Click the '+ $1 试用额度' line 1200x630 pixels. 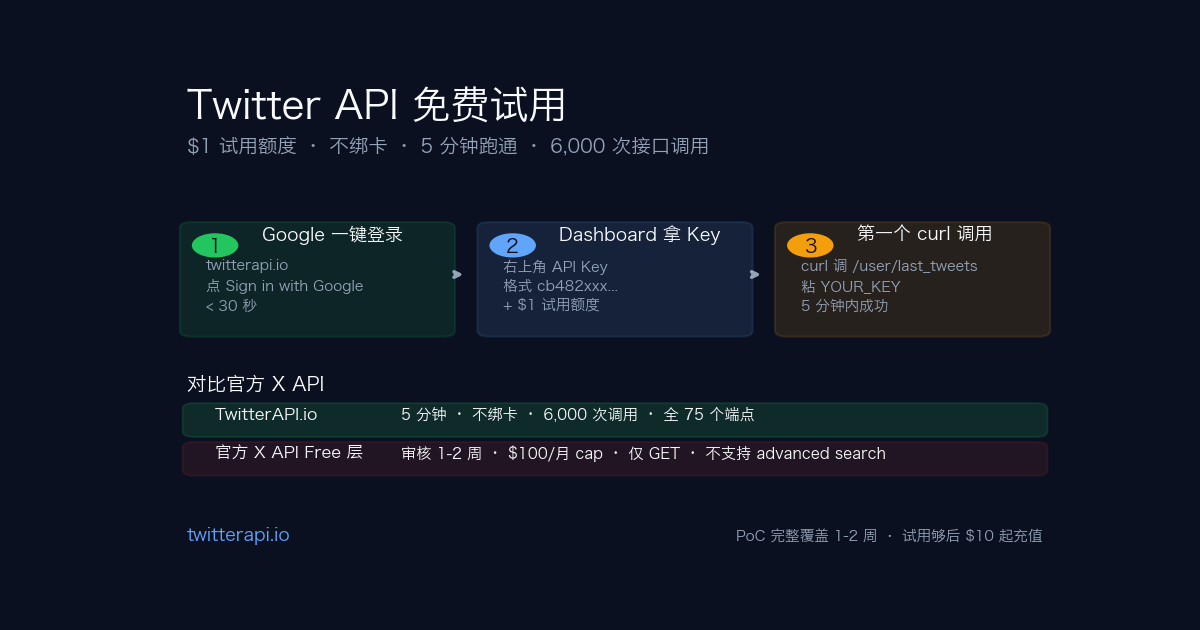(x=551, y=305)
